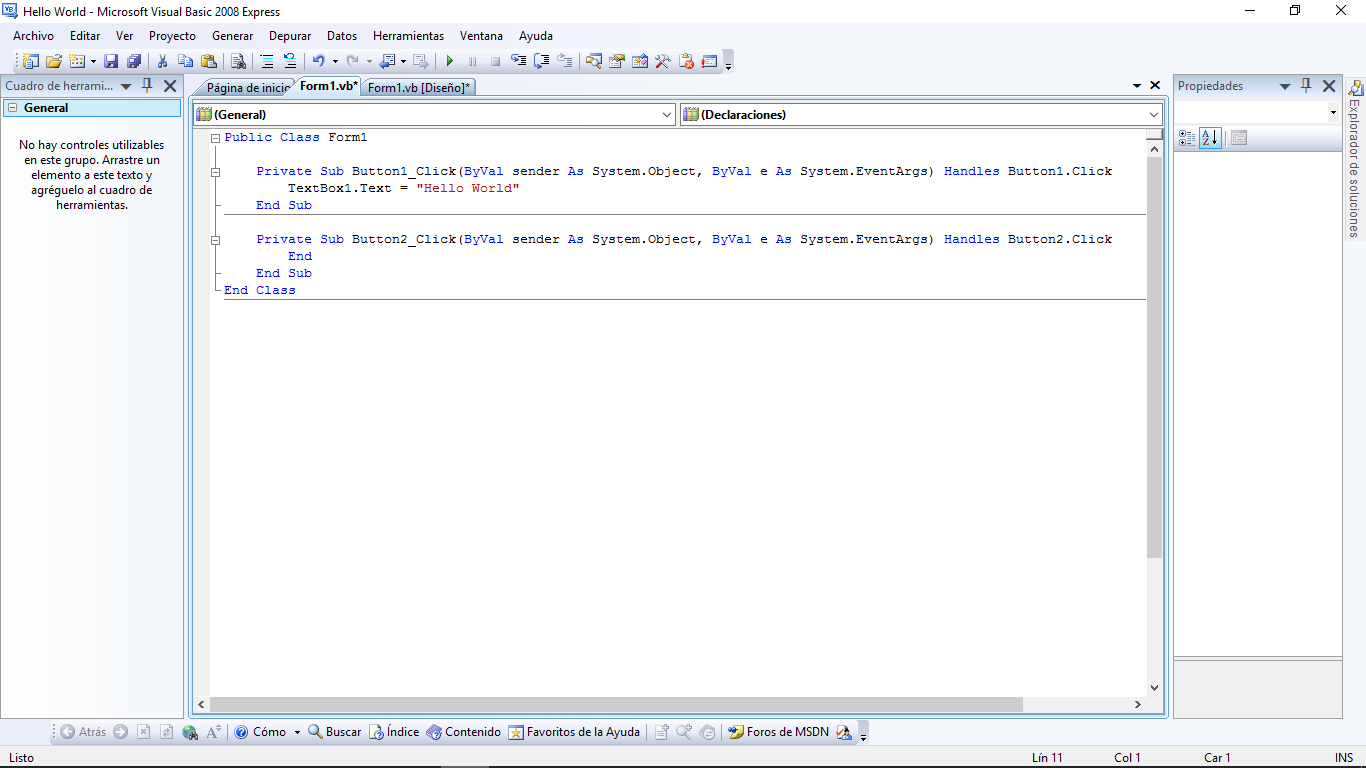Toggle auto-hide pin on Propiedades panel
The width and height of the screenshot is (1366, 768).
click(x=1306, y=86)
